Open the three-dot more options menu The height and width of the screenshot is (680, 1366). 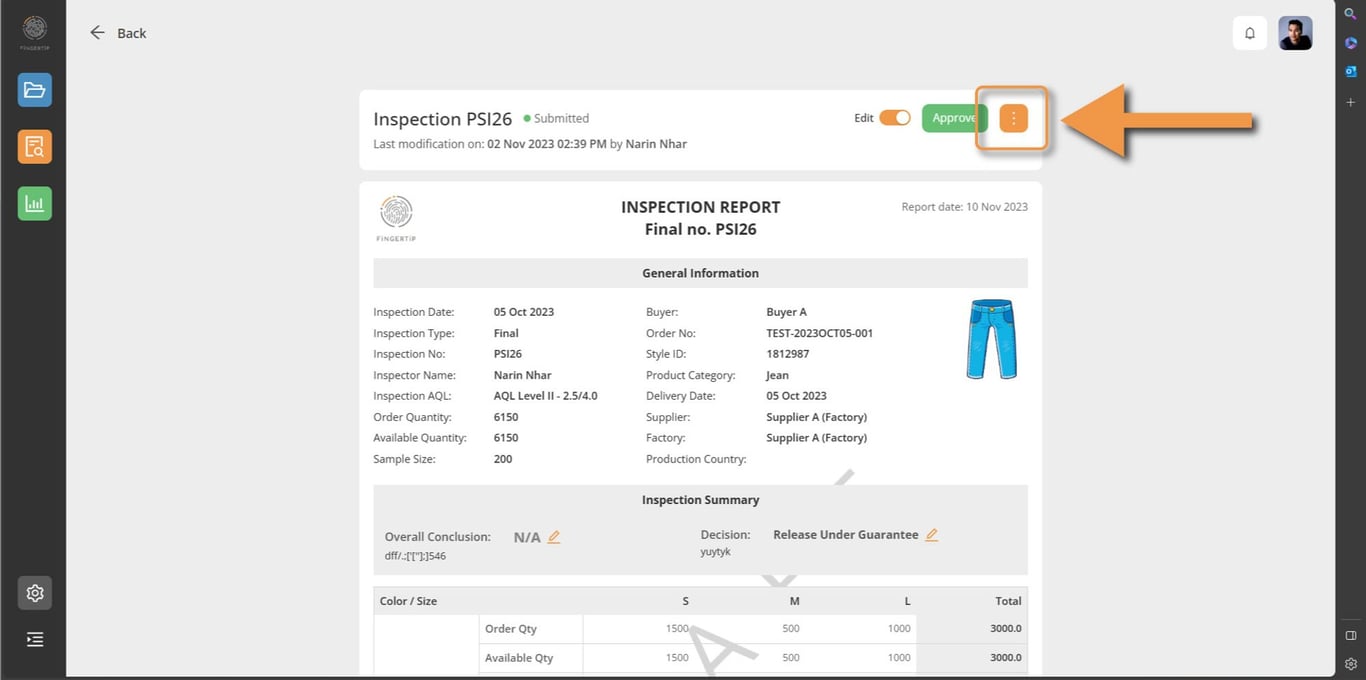[1013, 118]
